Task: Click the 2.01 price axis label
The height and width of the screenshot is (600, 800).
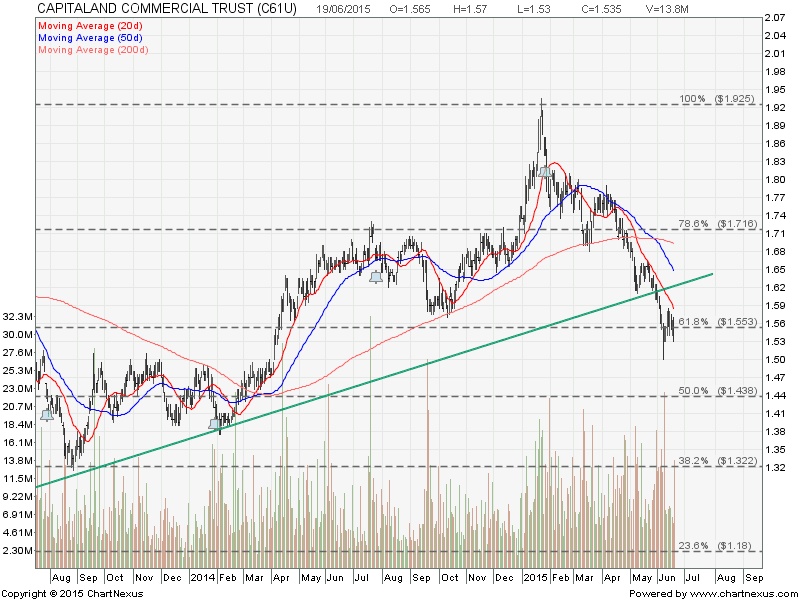Action: pyautogui.click(x=774, y=54)
